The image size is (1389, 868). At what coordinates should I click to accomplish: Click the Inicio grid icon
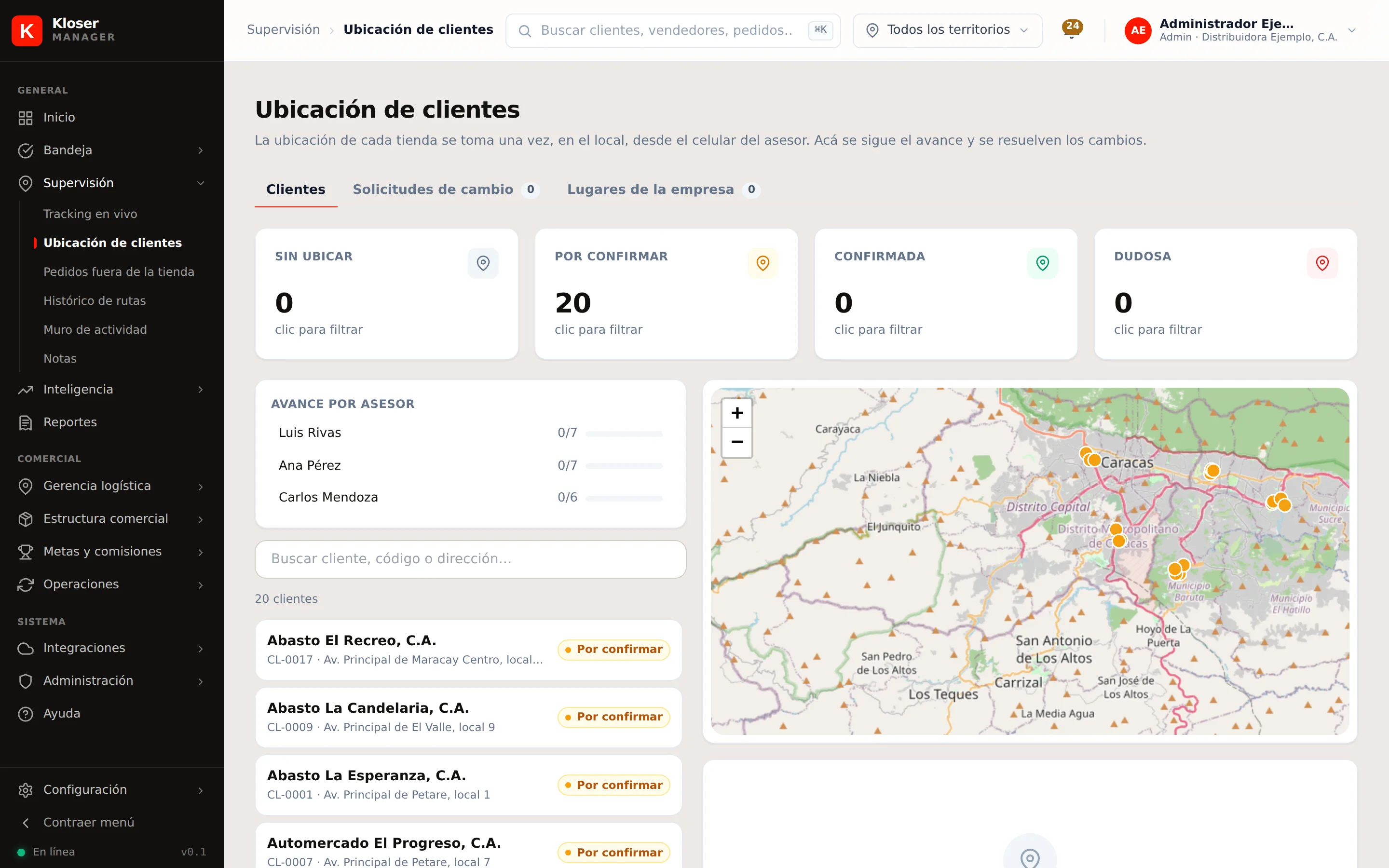coord(25,118)
